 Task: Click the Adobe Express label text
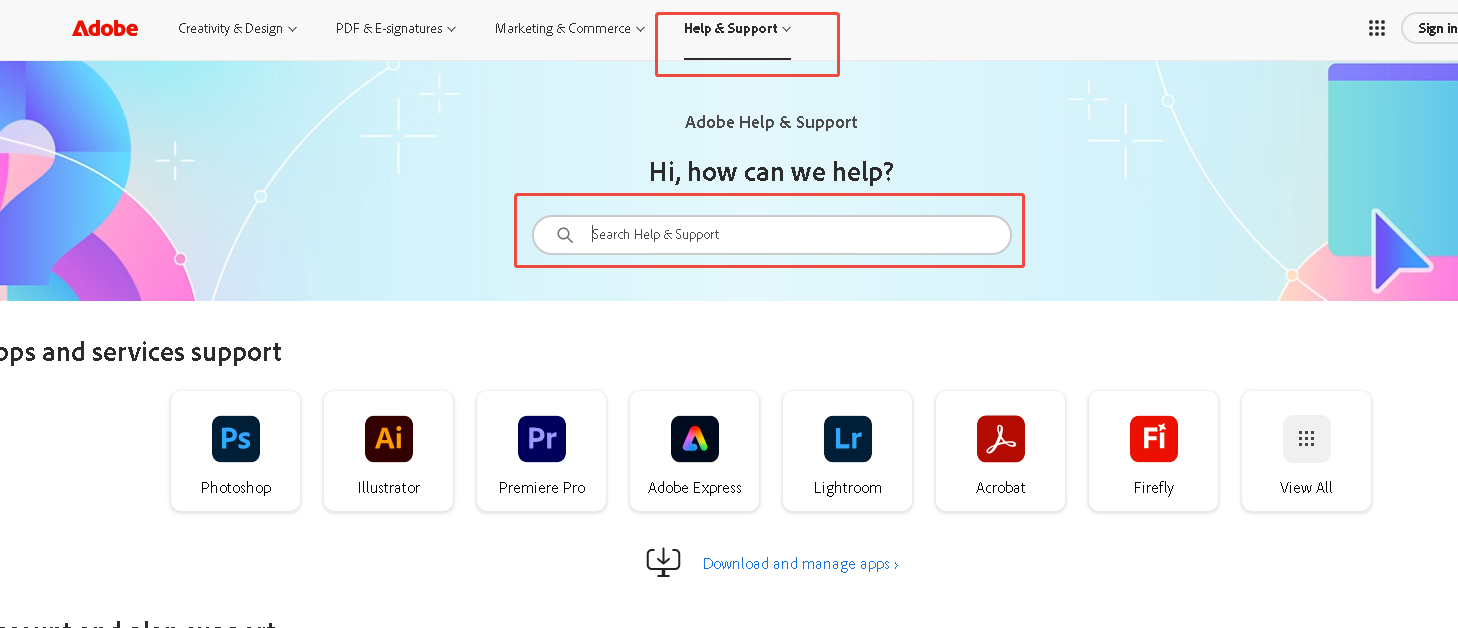695,488
